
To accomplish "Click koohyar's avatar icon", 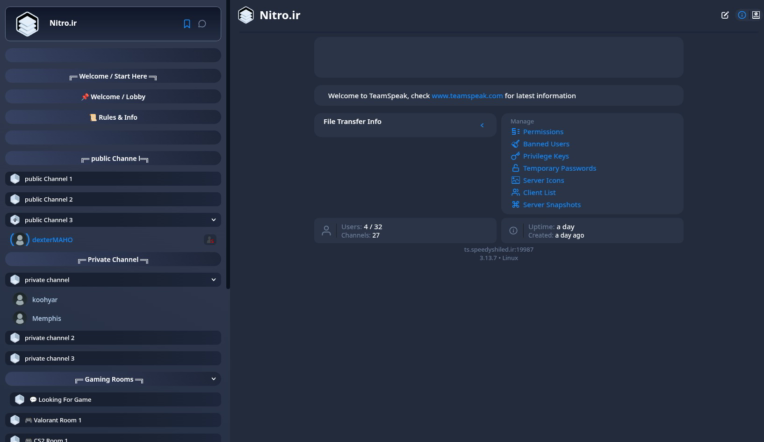I will (x=19, y=300).
